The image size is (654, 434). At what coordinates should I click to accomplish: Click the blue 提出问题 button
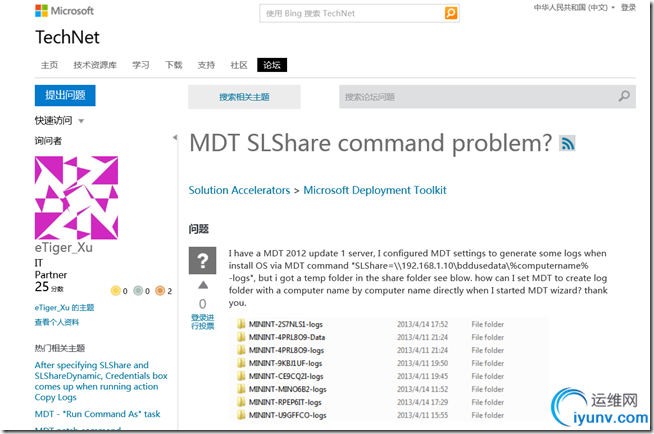coord(65,95)
